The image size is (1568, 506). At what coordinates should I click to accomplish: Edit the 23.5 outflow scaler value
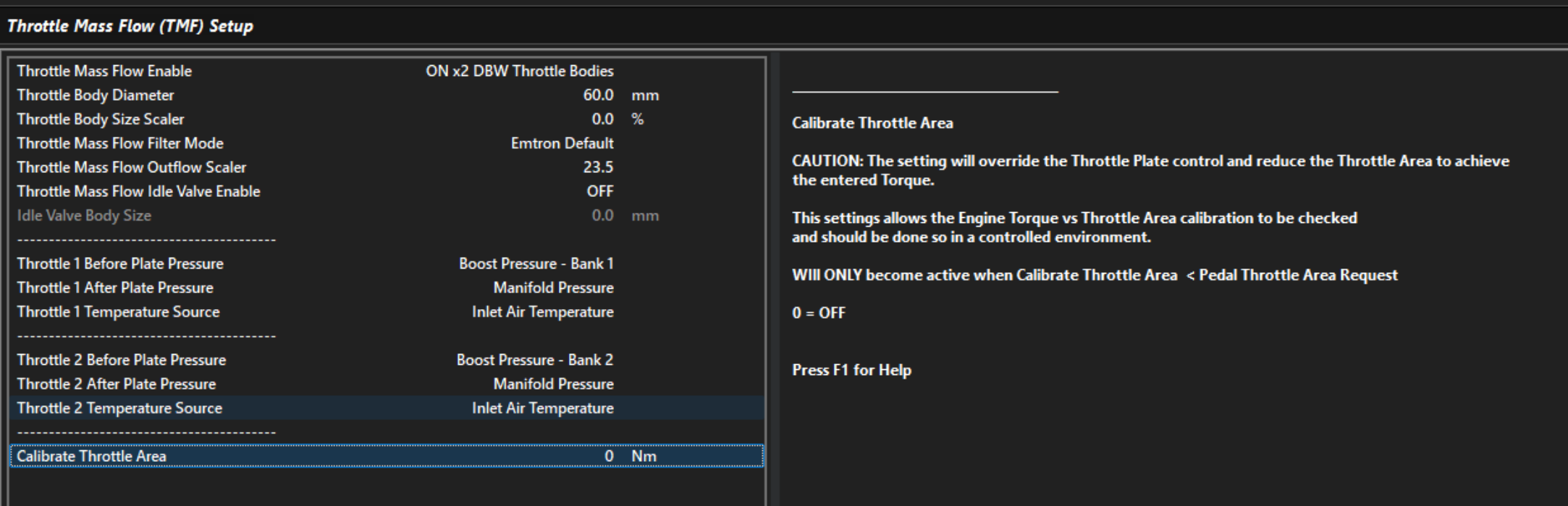pyautogui.click(x=598, y=167)
